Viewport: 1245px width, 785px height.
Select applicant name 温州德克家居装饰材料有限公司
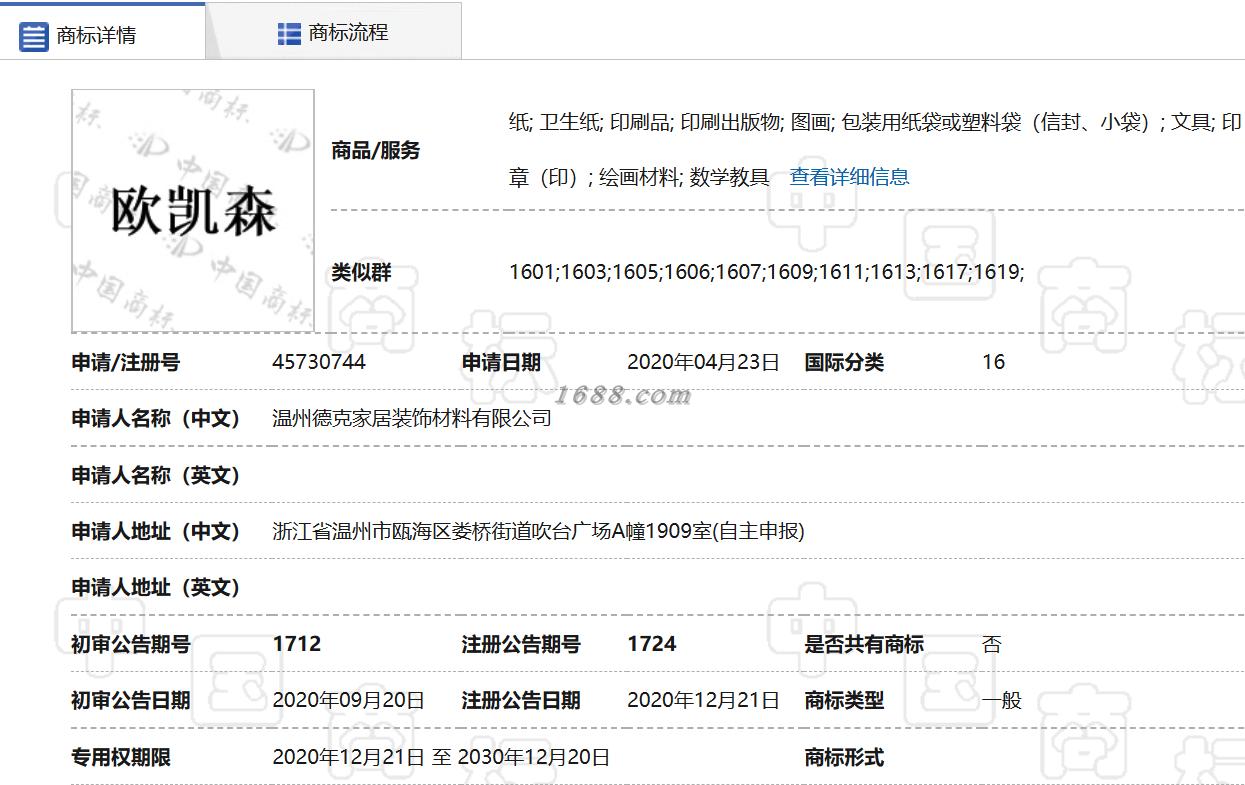(412, 418)
